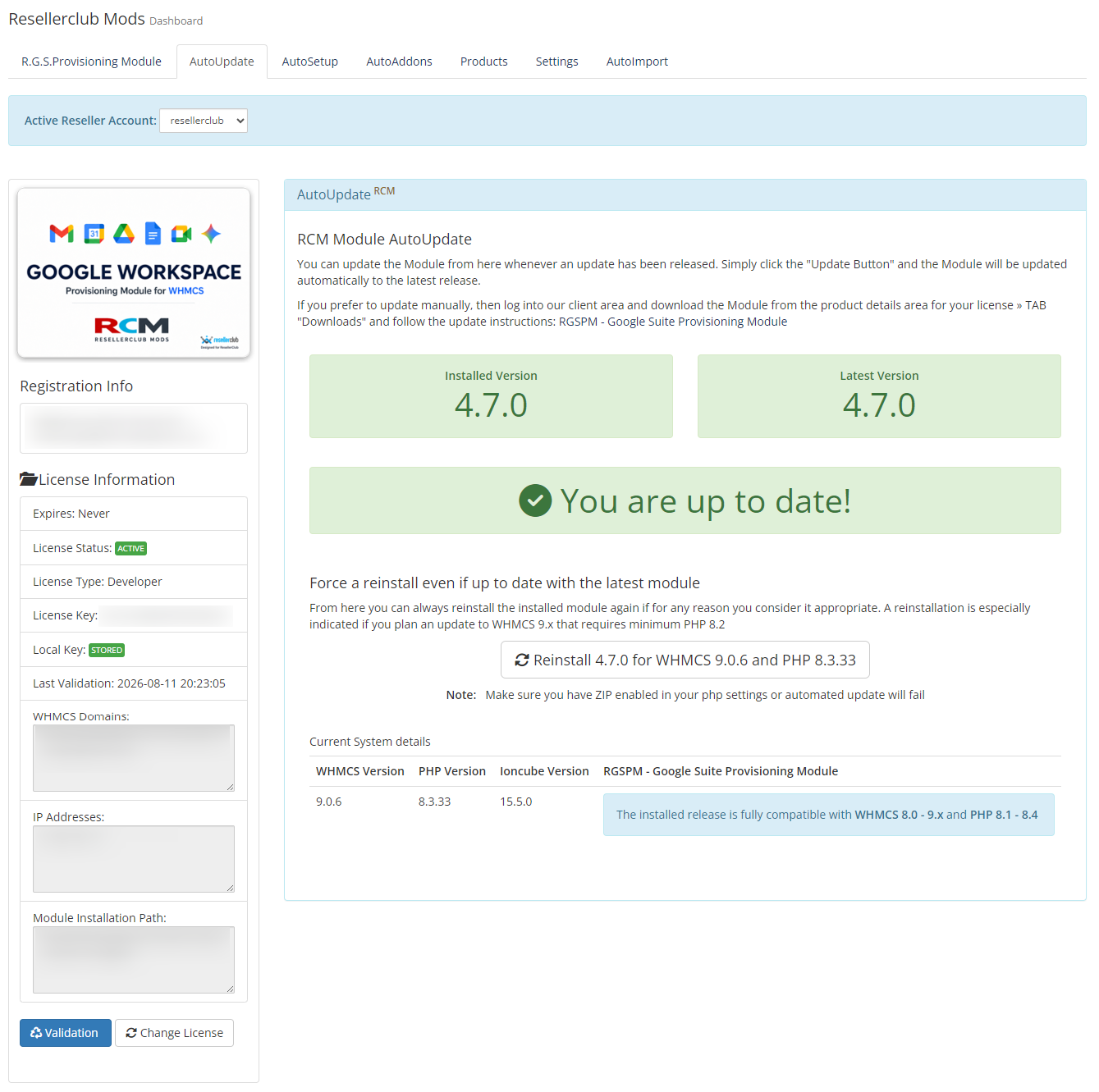Click the Change License refresh icon
The height and width of the screenshot is (1092, 1099).
[x=131, y=1033]
